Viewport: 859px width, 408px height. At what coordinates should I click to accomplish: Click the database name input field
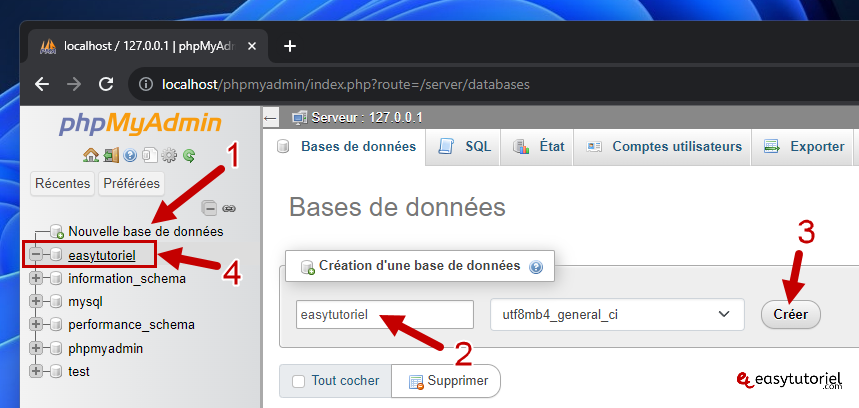click(385, 315)
